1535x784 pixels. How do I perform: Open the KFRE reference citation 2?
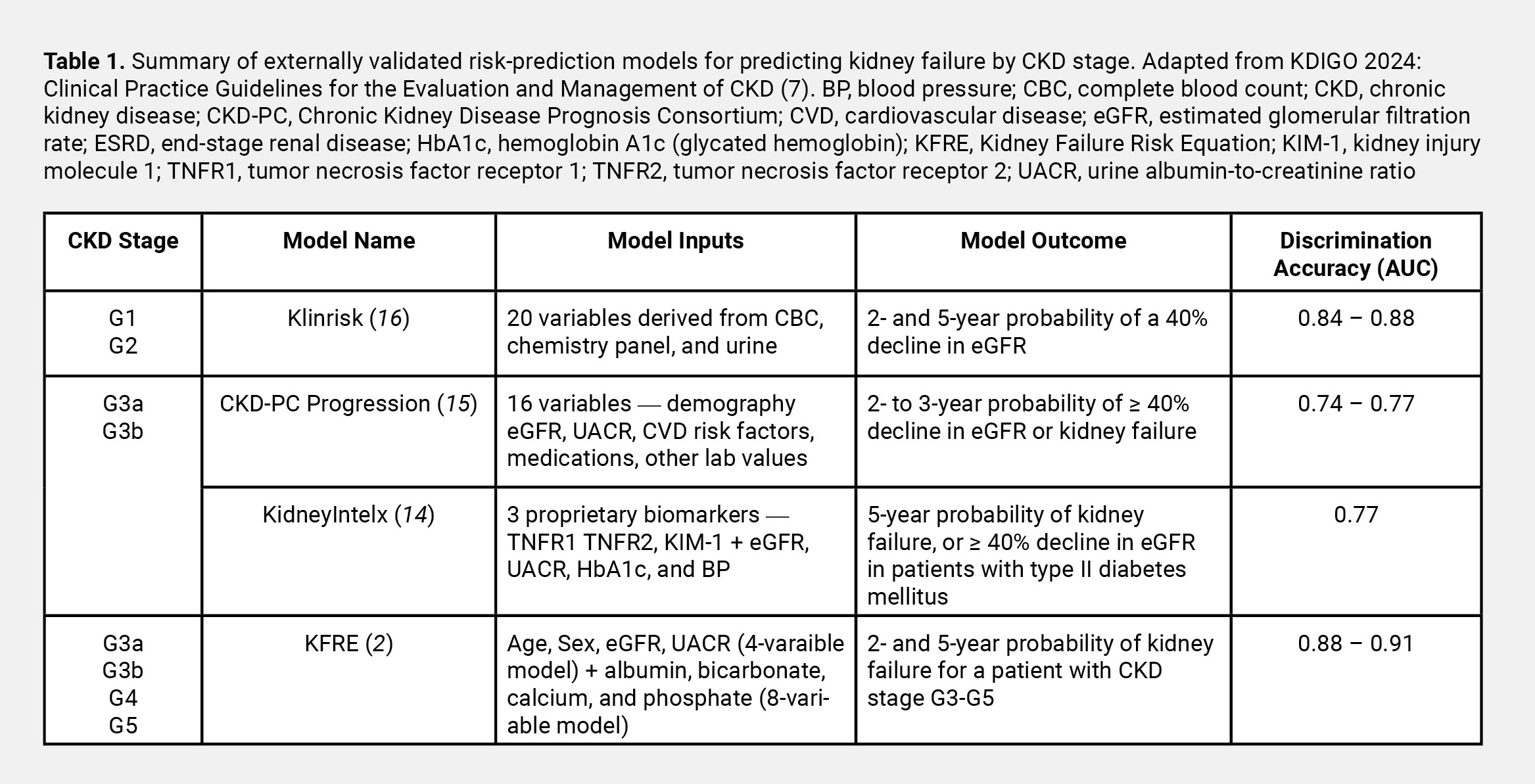(x=379, y=643)
